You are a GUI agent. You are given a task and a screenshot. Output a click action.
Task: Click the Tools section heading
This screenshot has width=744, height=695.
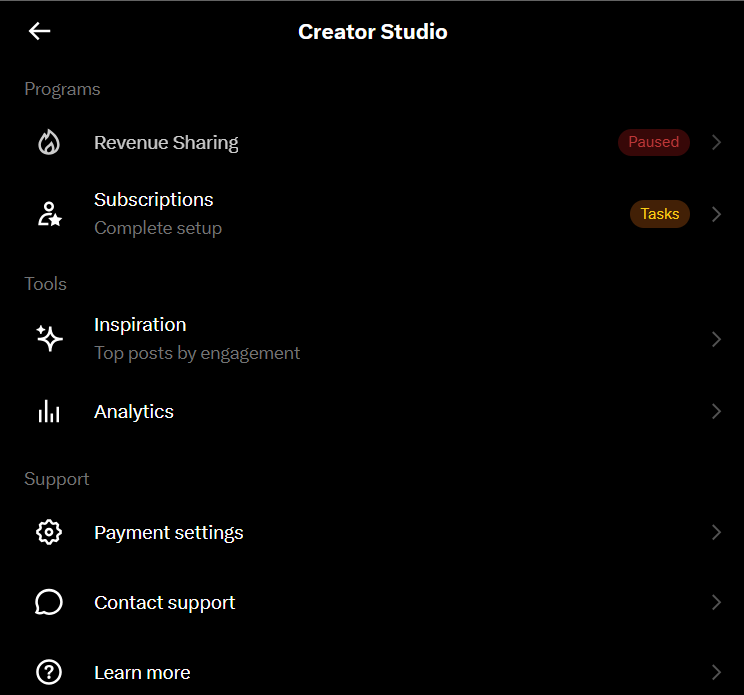(x=45, y=284)
